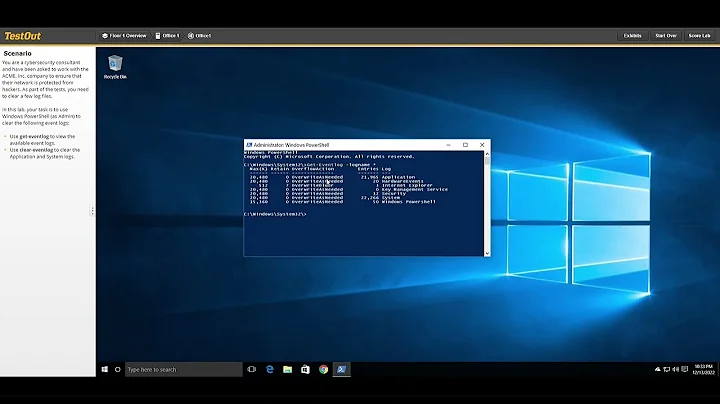Viewport: 720px width, 404px height.
Task: Click the TestOut logo
Action: [22, 36]
